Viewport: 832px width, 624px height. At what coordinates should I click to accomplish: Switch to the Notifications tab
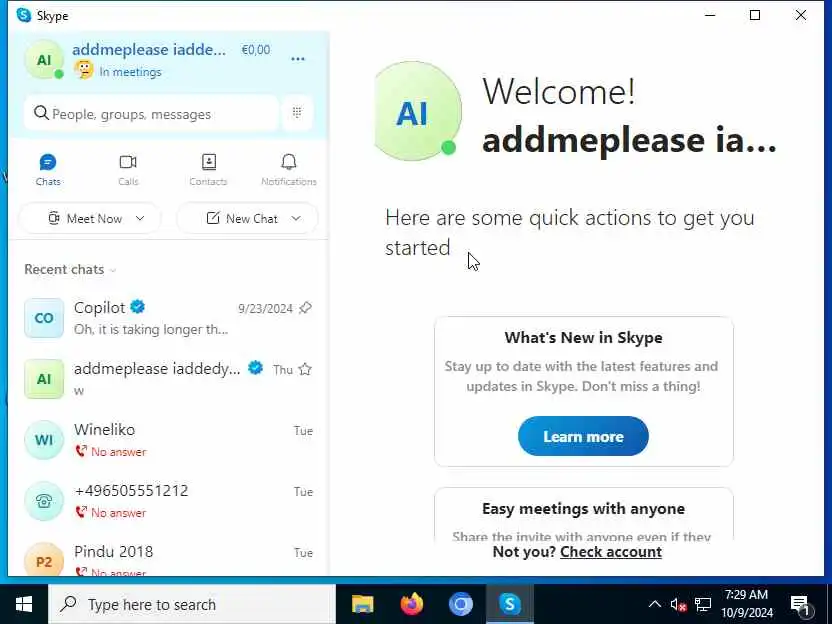pos(289,170)
